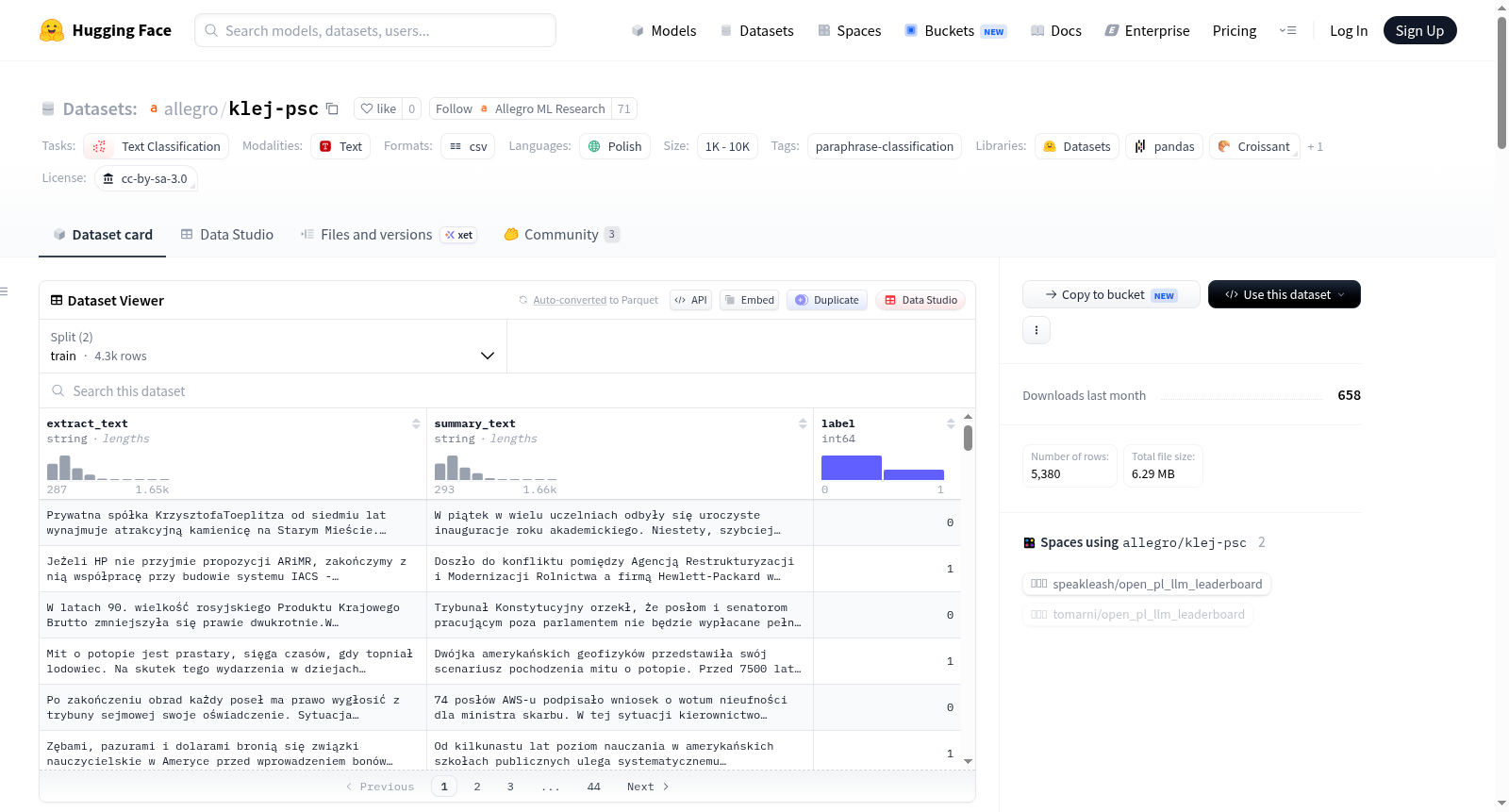Select the label 0 histogram bar
This screenshot has width=1509, height=812.
[851, 468]
